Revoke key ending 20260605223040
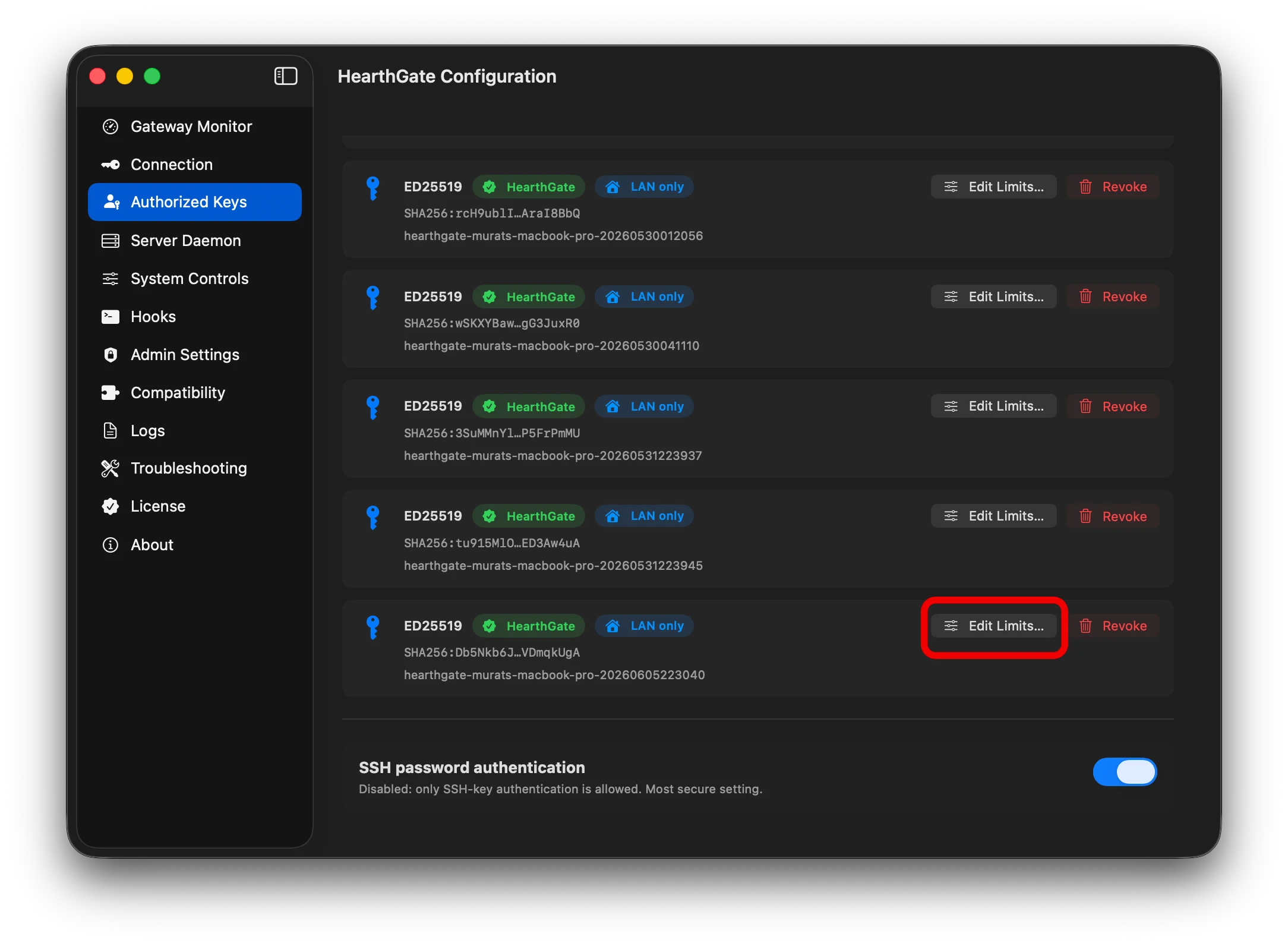 (1113, 626)
